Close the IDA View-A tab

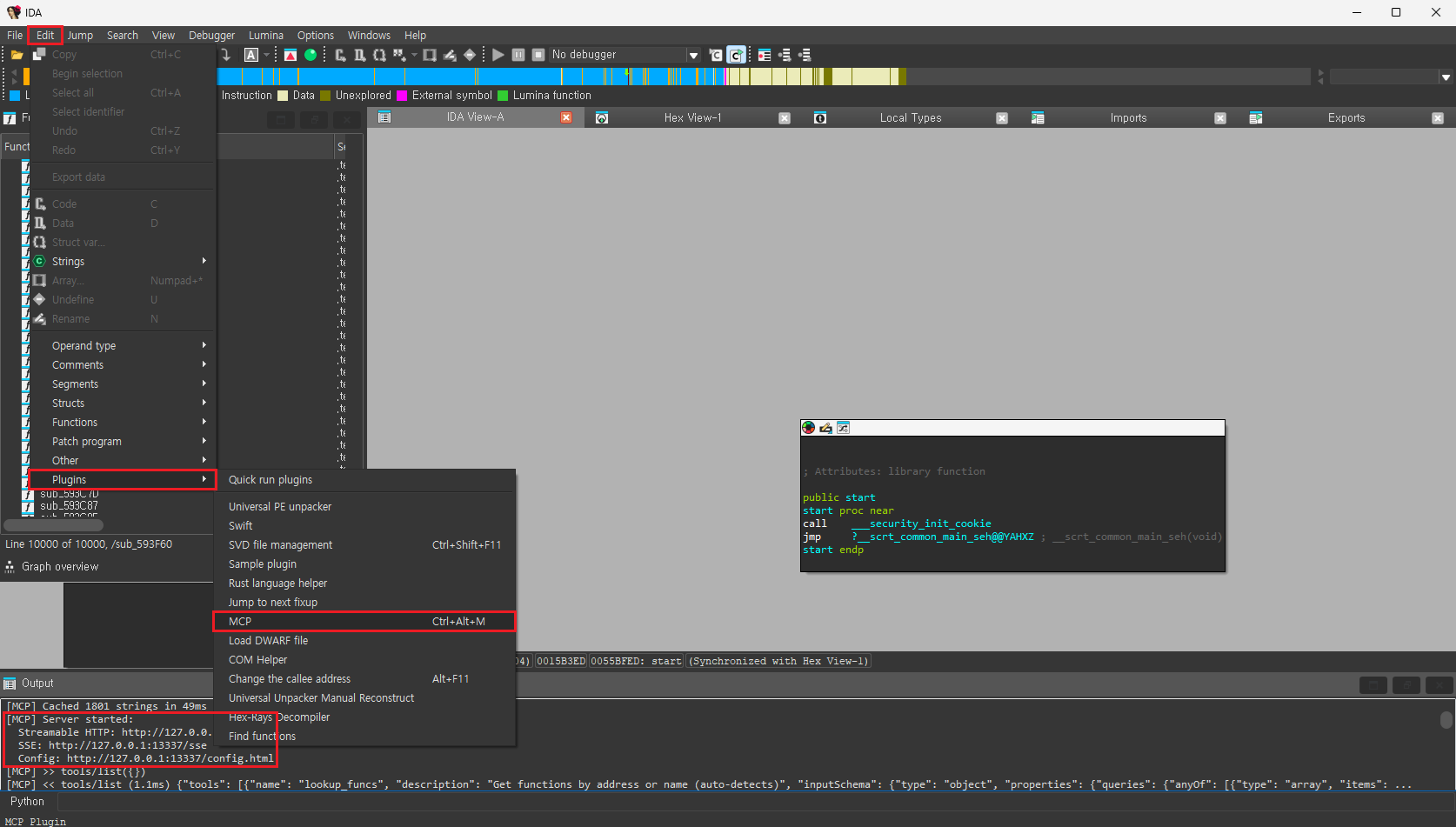coord(566,117)
